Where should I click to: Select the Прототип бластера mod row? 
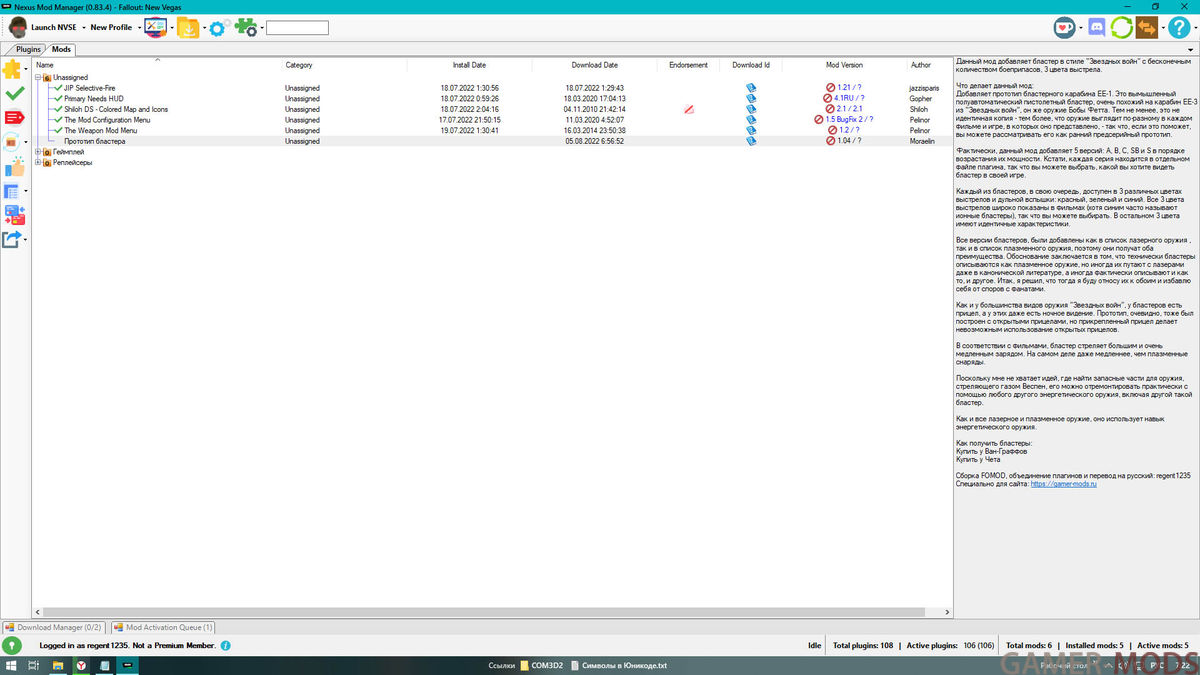point(492,141)
